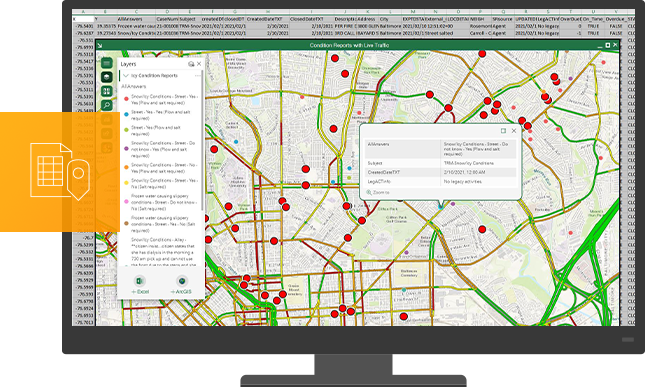Click the Search magnifier tool
The width and height of the screenshot is (645, 387).
107,105
